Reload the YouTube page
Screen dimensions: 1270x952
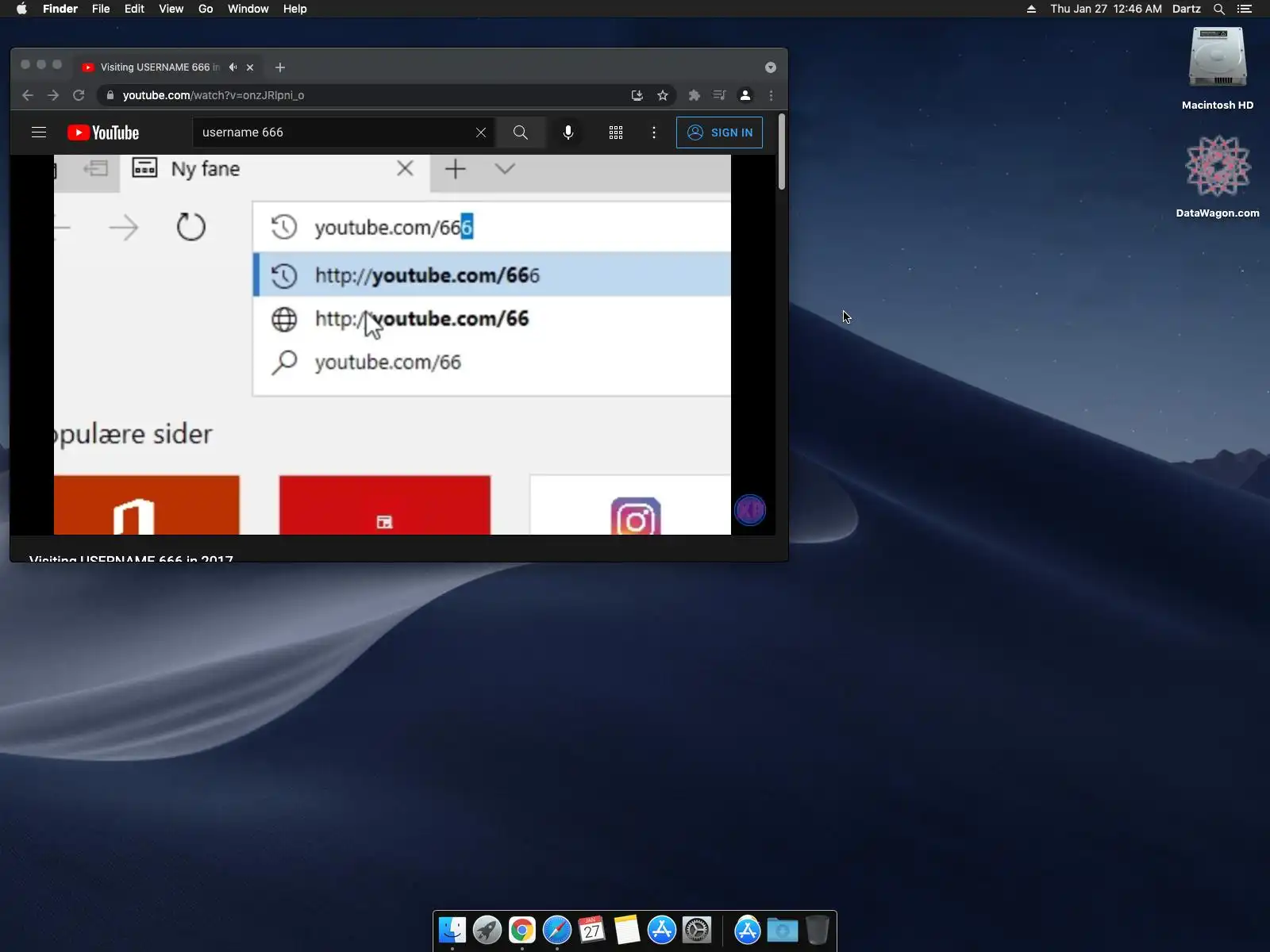[x=79, y=95]
